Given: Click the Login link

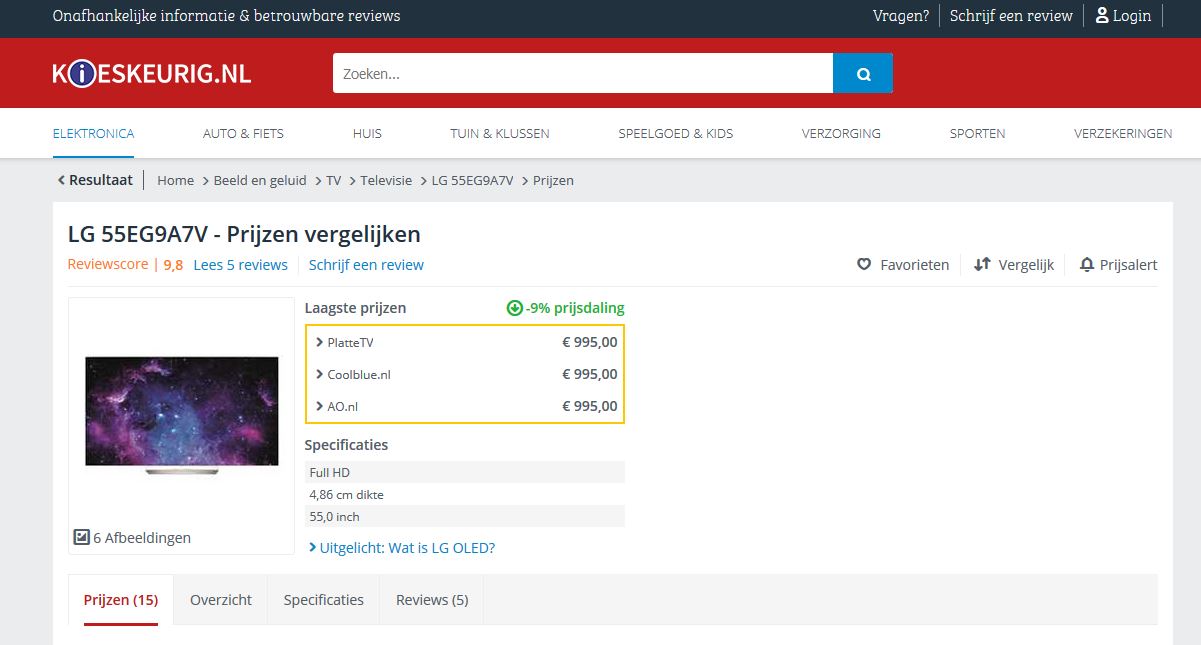Looking at the screenshot, I should 1132,15.
